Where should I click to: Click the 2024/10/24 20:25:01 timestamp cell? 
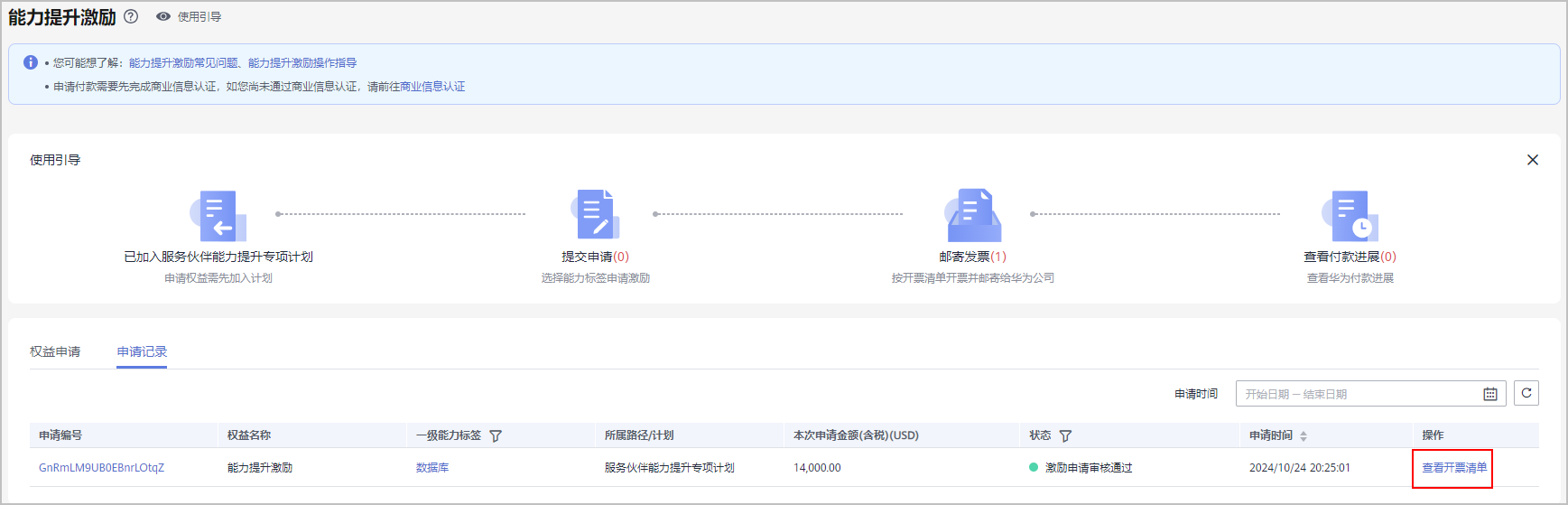1300,468
